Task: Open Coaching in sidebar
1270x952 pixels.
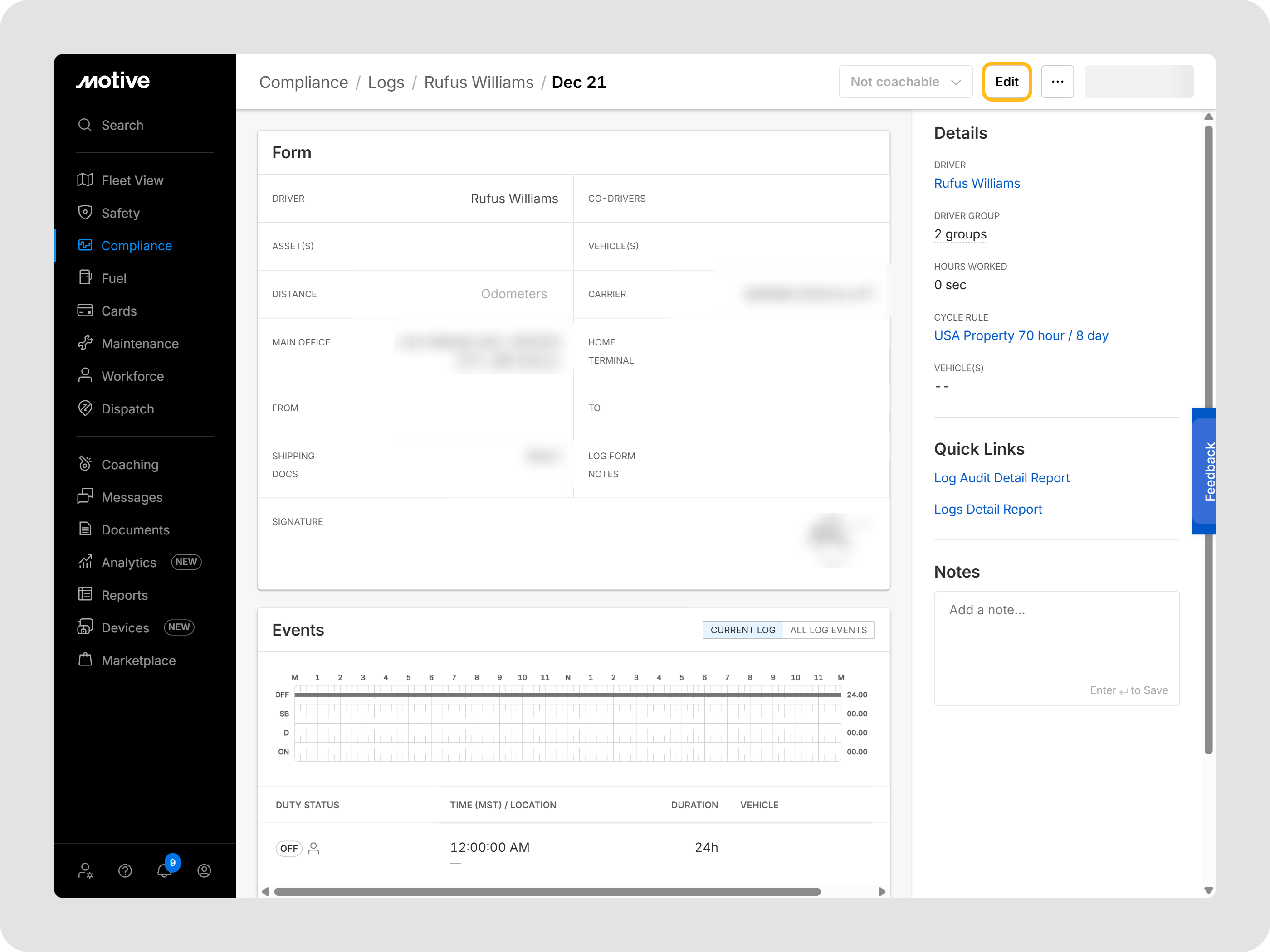Action: click(130, 464)
